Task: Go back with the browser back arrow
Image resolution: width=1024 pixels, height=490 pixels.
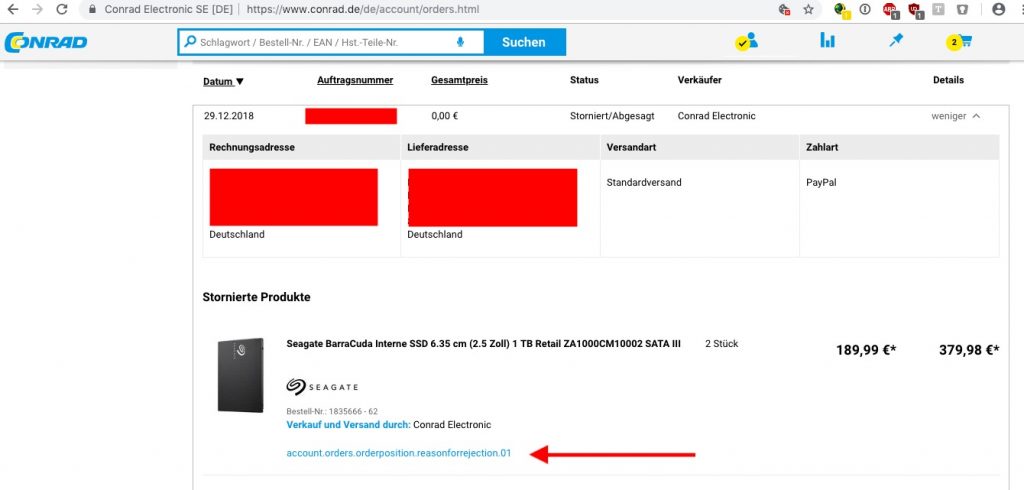Action: pos(12,9)
